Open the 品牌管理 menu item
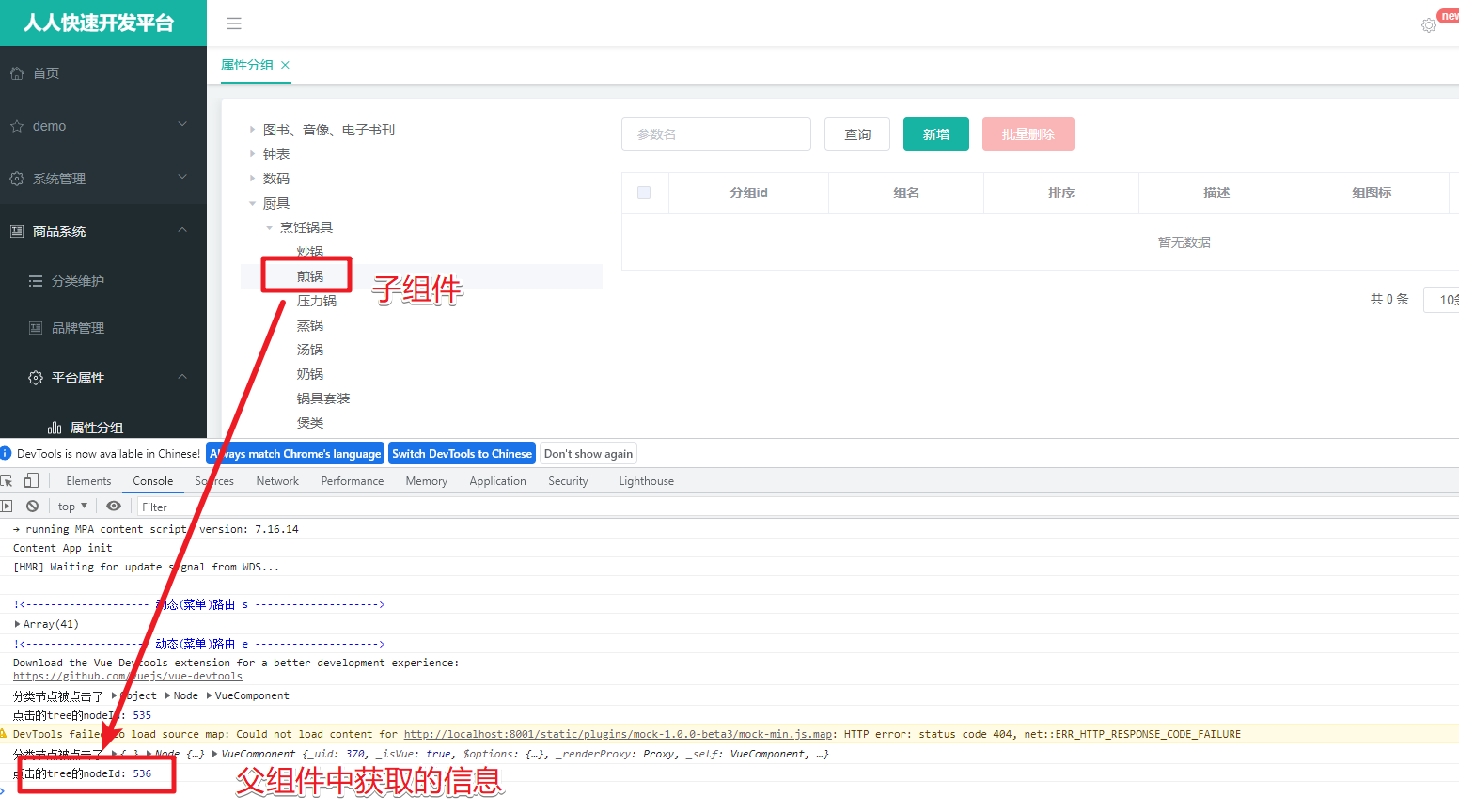Screen dimensions: 1459x812 tap(78, 328)
